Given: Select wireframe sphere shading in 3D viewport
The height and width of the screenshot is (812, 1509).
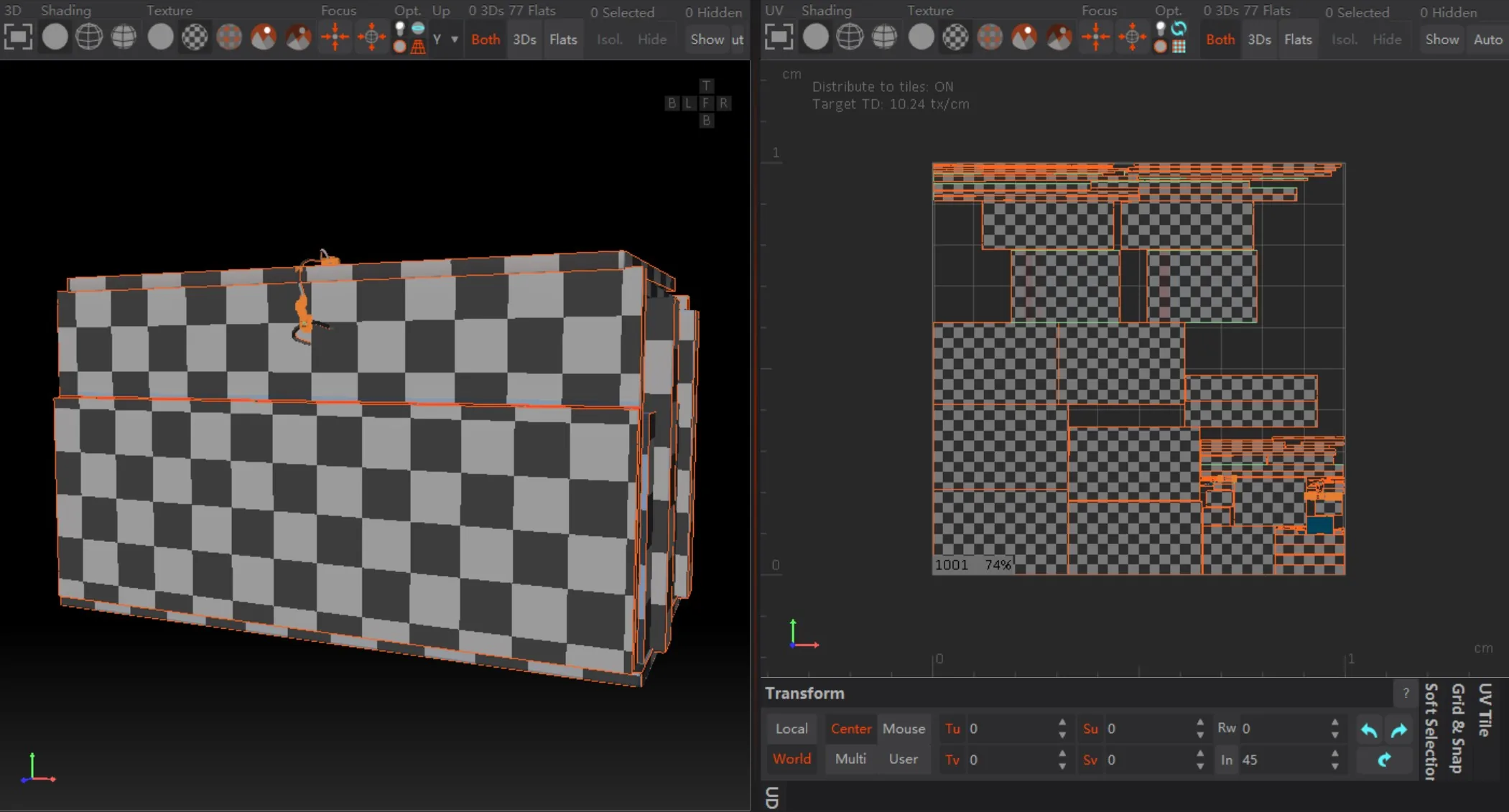Looking at the screenshot, I should 89,37.
